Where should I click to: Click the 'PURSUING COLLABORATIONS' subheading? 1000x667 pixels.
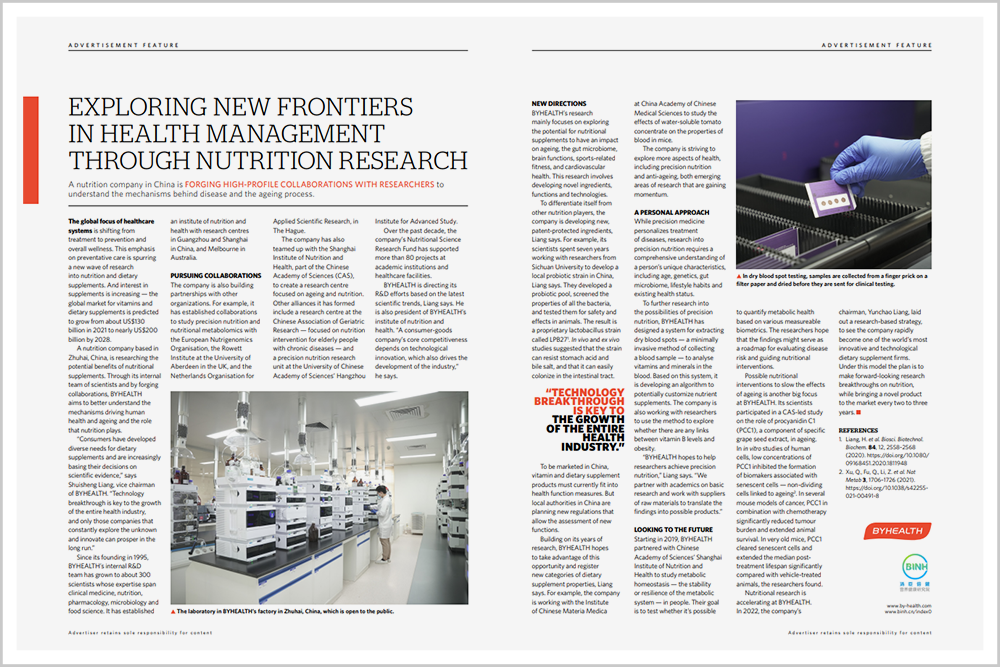[216, 275]
